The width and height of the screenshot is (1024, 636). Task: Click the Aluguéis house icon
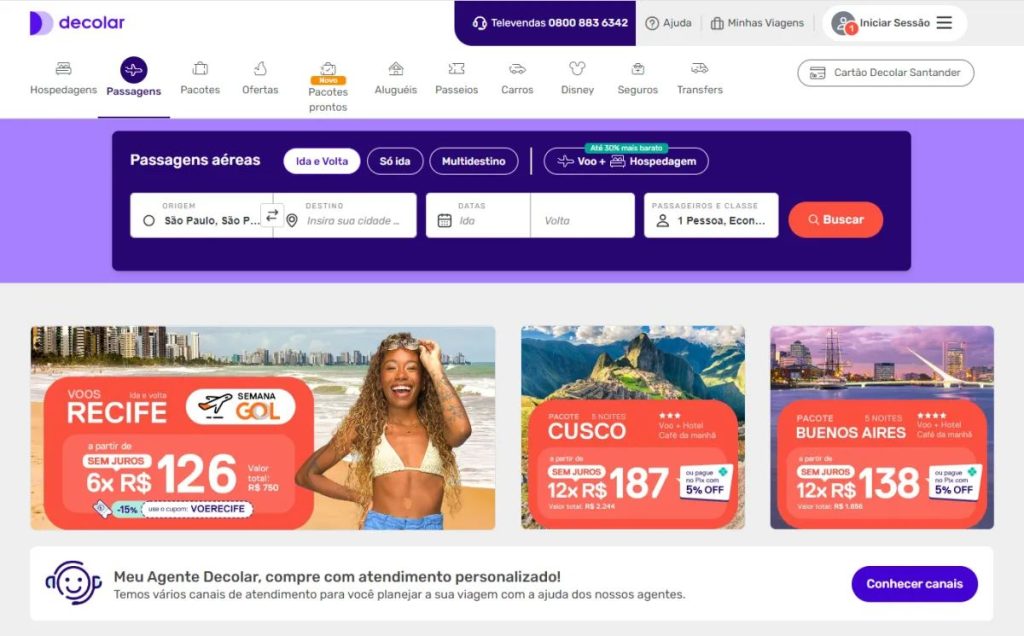[396, 68]
